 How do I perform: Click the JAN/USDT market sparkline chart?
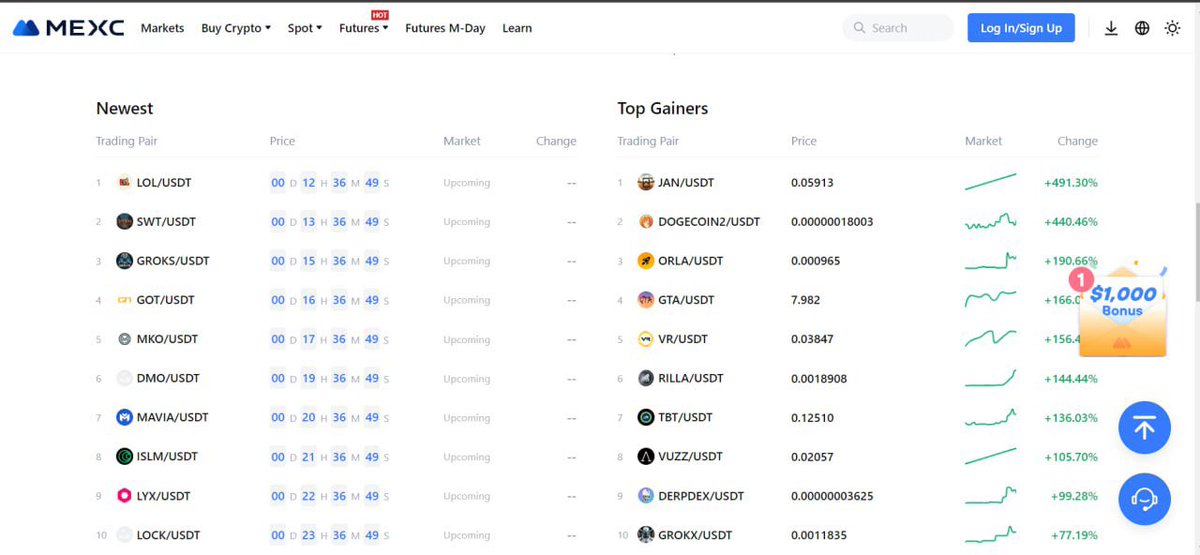coord(990,182)
